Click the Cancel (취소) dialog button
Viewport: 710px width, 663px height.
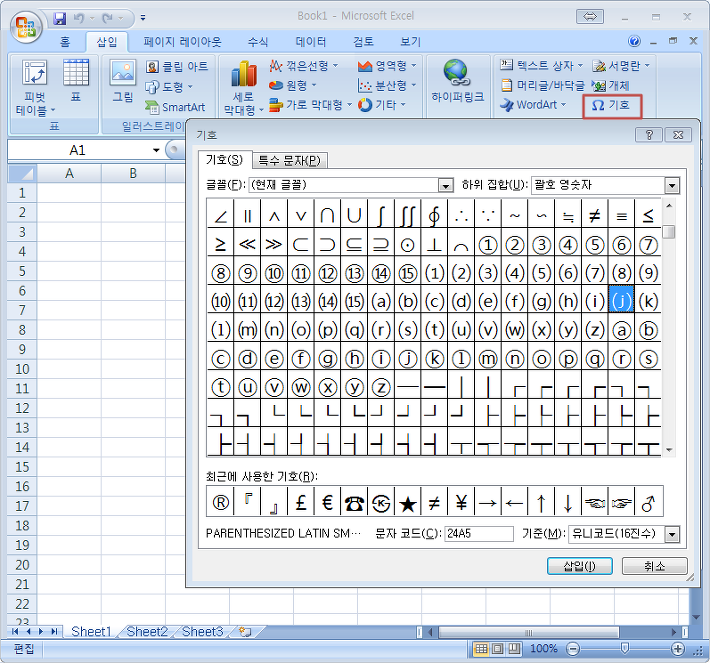[655, 566]
